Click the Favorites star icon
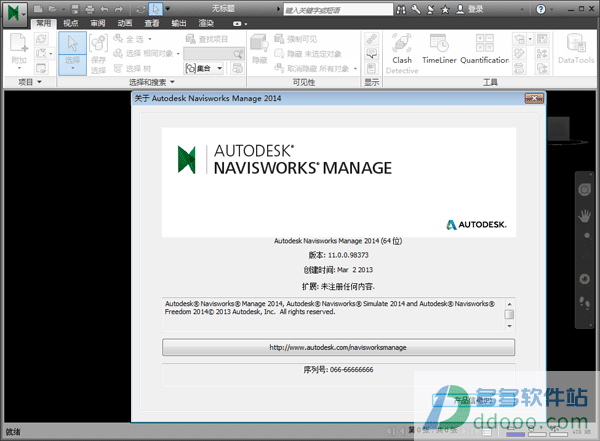600x441 pixels. point(445,10)
